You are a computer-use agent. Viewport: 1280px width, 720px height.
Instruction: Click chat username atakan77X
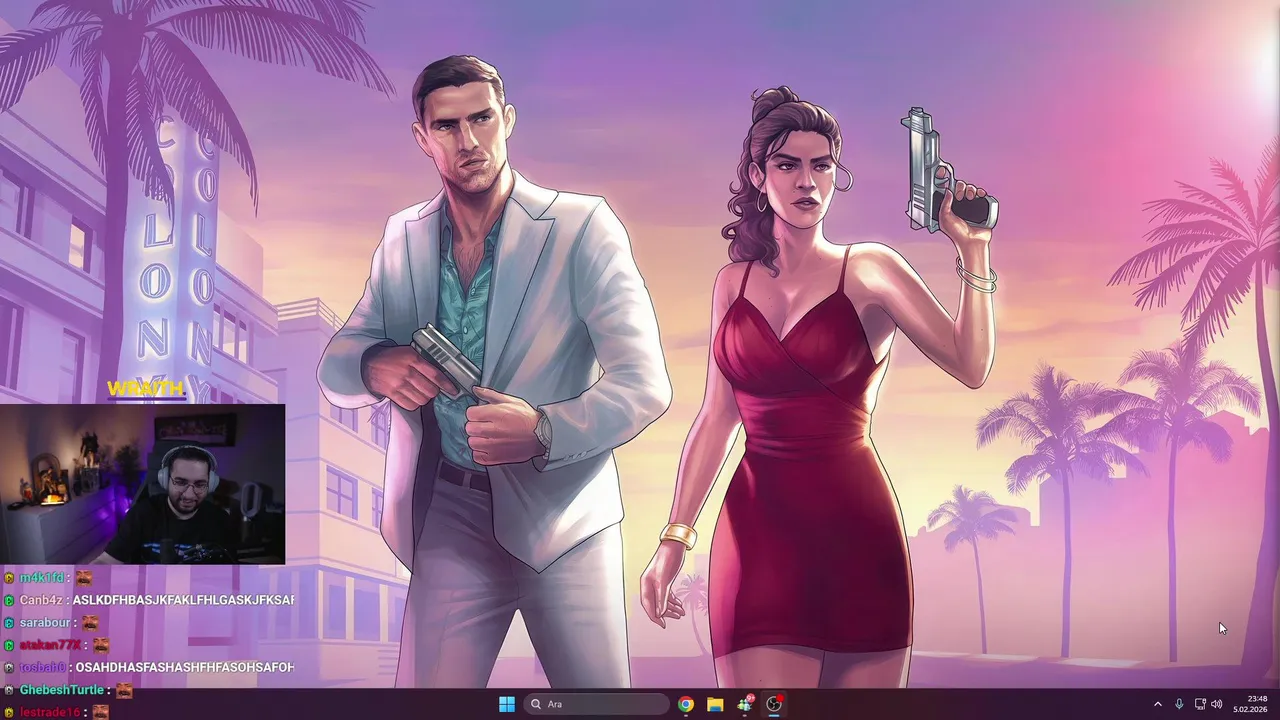(x=50, y=645)
